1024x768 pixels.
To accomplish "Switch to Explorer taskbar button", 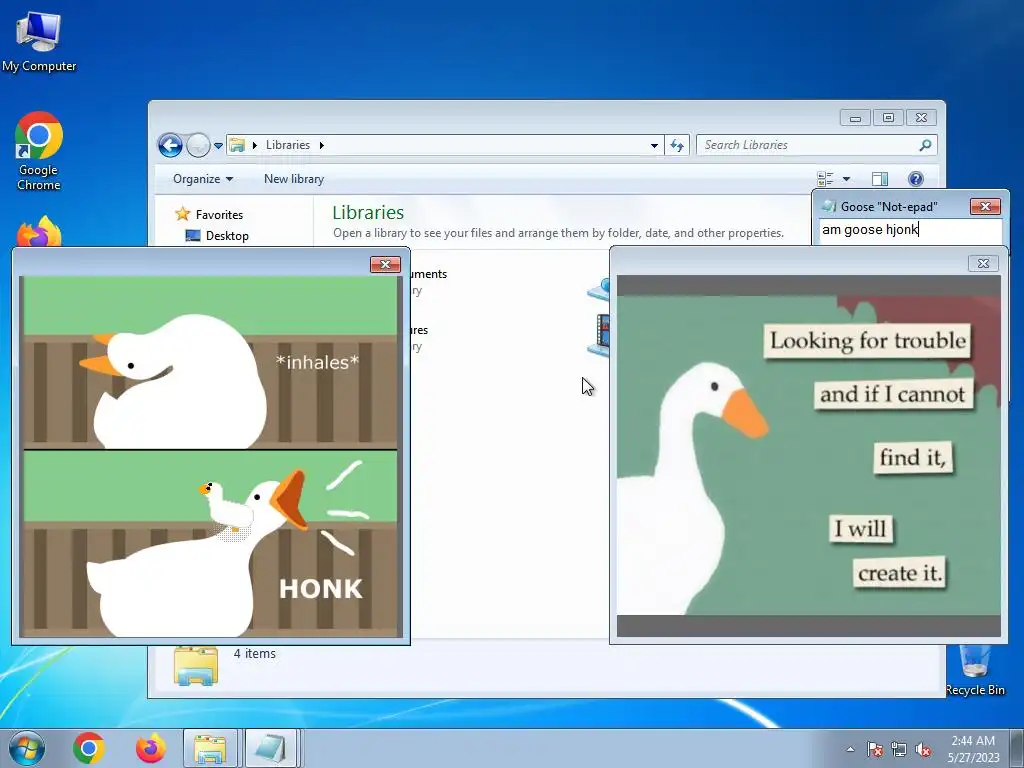I will (210, 748).
